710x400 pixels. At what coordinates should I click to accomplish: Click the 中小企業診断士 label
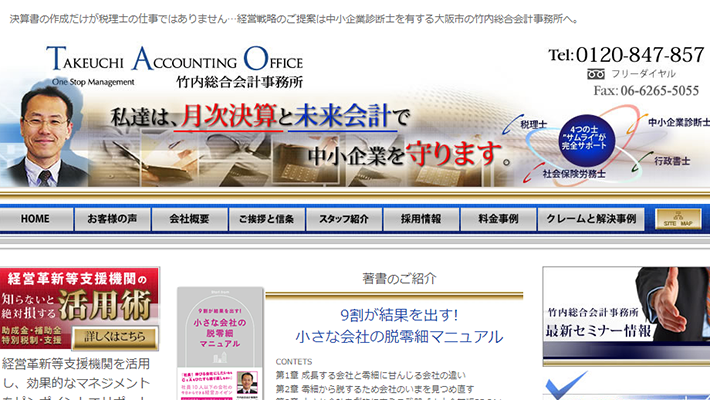pyautogui.click(x=679, y=122)
